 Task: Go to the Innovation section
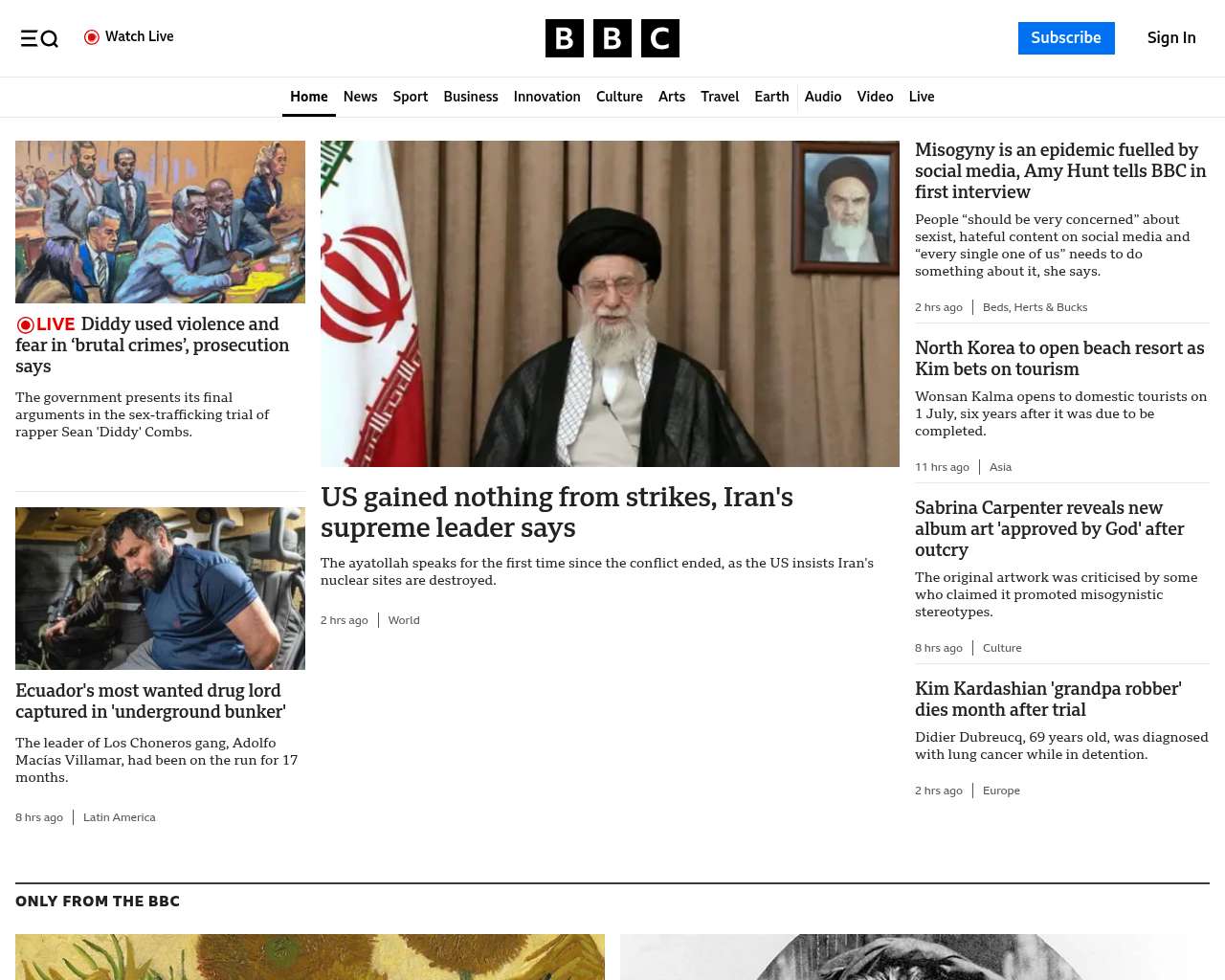click(546, 97)
